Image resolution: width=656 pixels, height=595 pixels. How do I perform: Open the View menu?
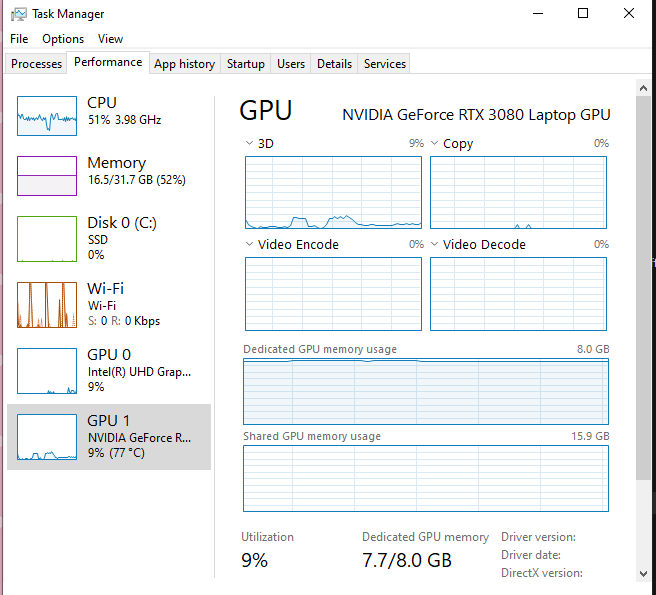pos(111,39)
